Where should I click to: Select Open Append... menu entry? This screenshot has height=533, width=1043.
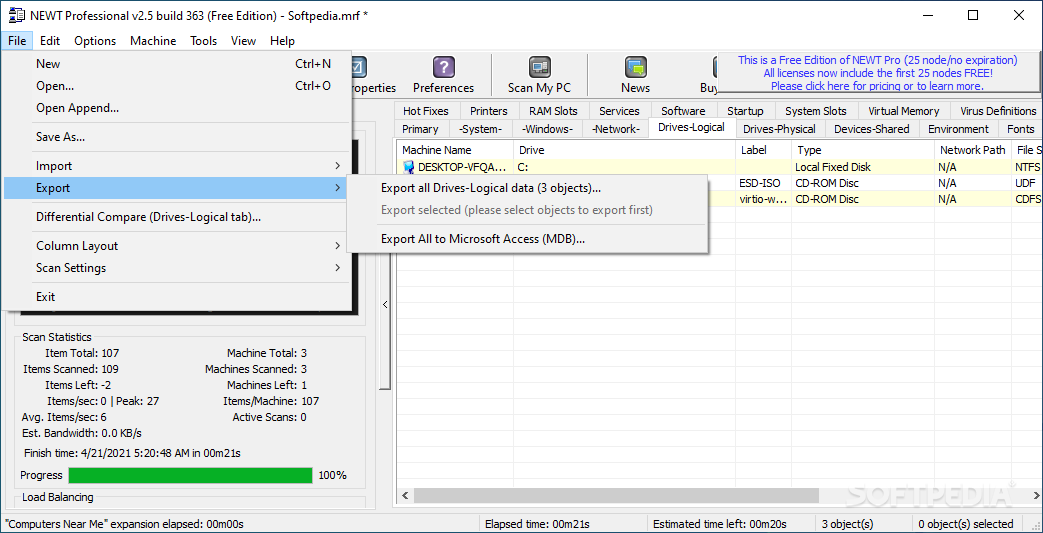[176, 108]
